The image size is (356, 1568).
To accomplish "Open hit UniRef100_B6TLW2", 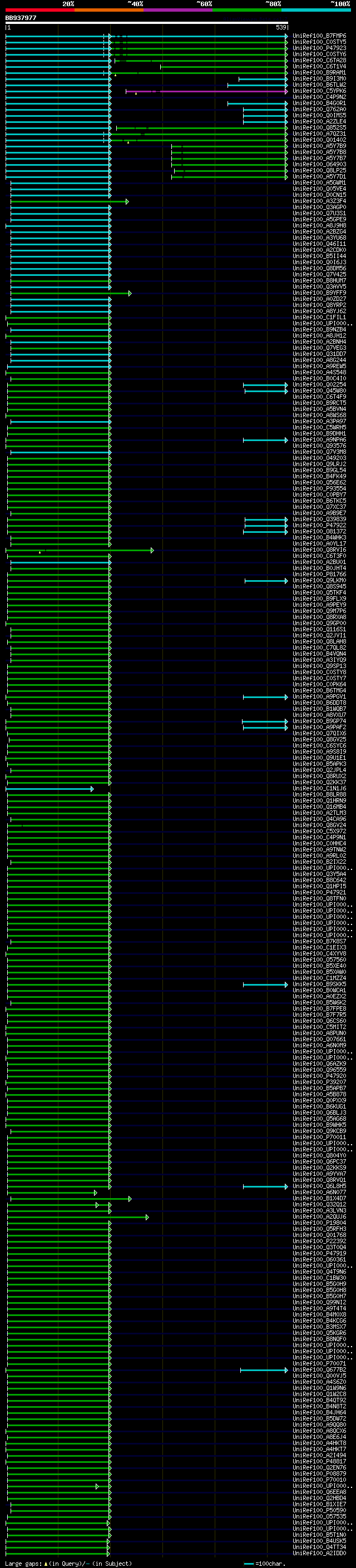I will click(x=319, y=85).
